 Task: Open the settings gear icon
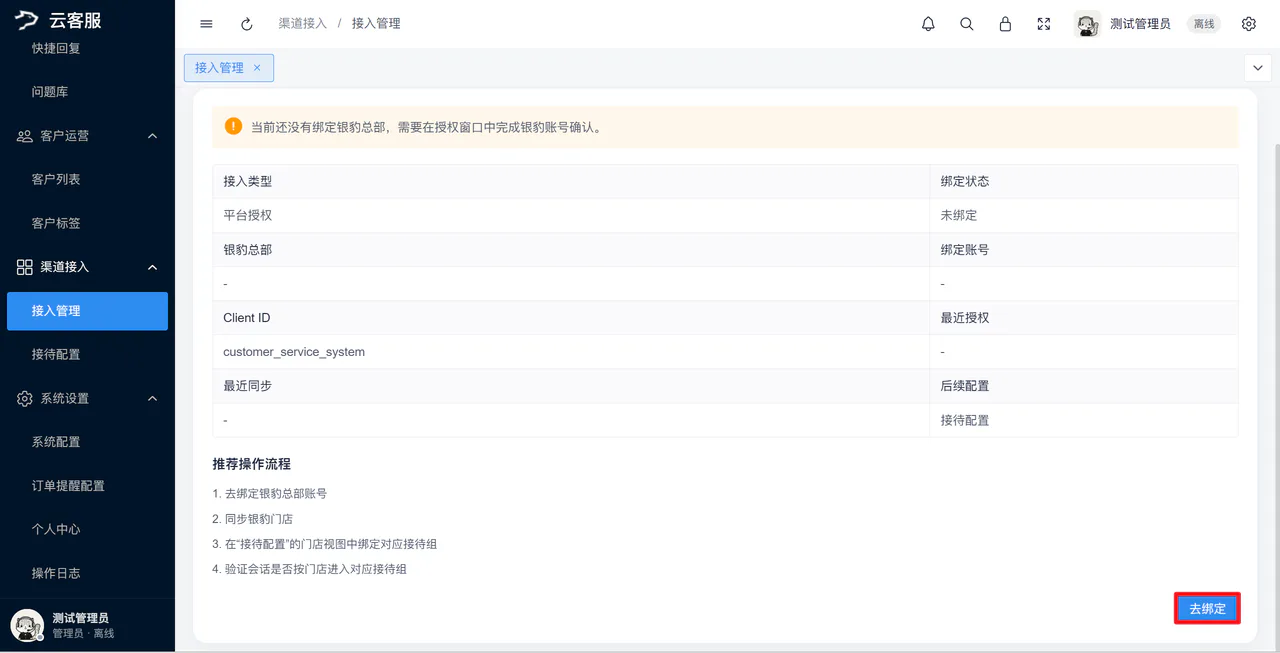click(x=1249, y=24)
